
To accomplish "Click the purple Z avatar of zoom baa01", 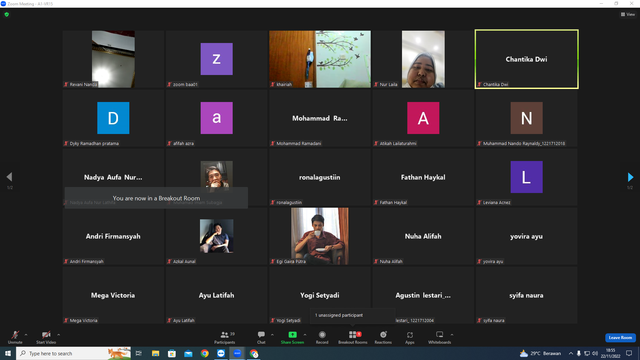I will click(x=217, y=59).
